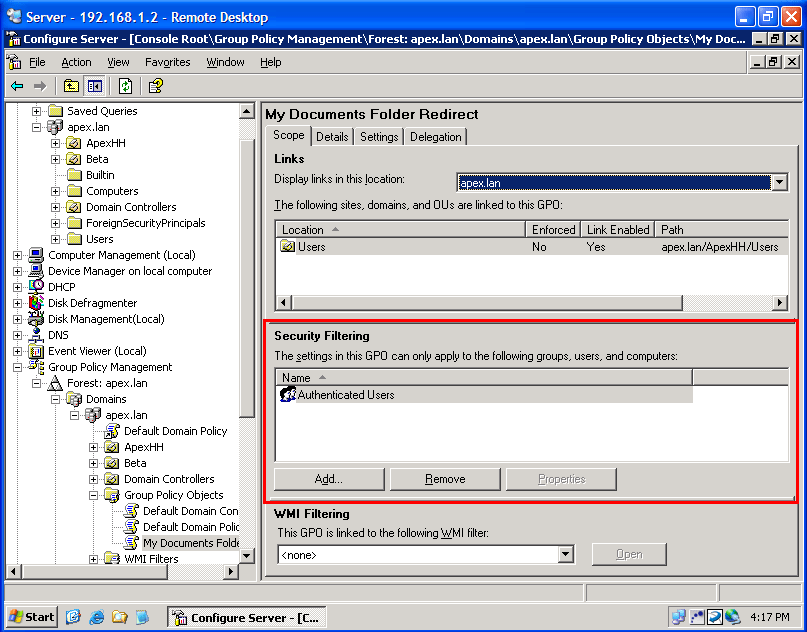Open Internet Explorer from quick launch
807x632 pixels.
(x=96, y=617)
